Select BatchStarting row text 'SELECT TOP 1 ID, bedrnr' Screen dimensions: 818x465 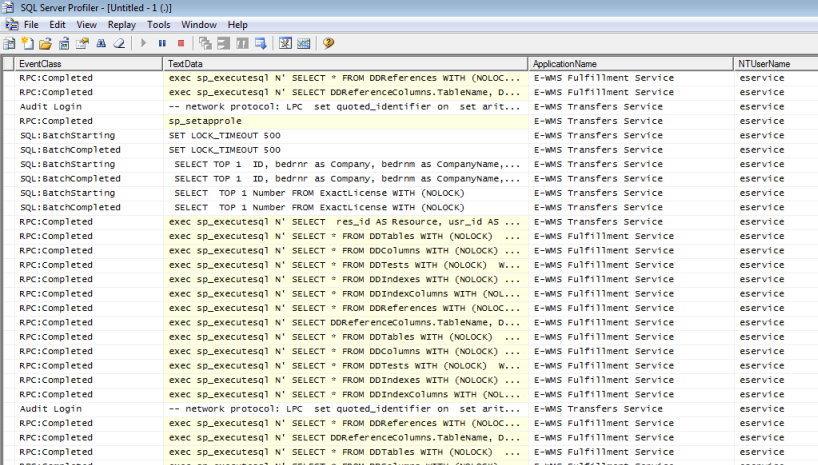tap(345, 164)
